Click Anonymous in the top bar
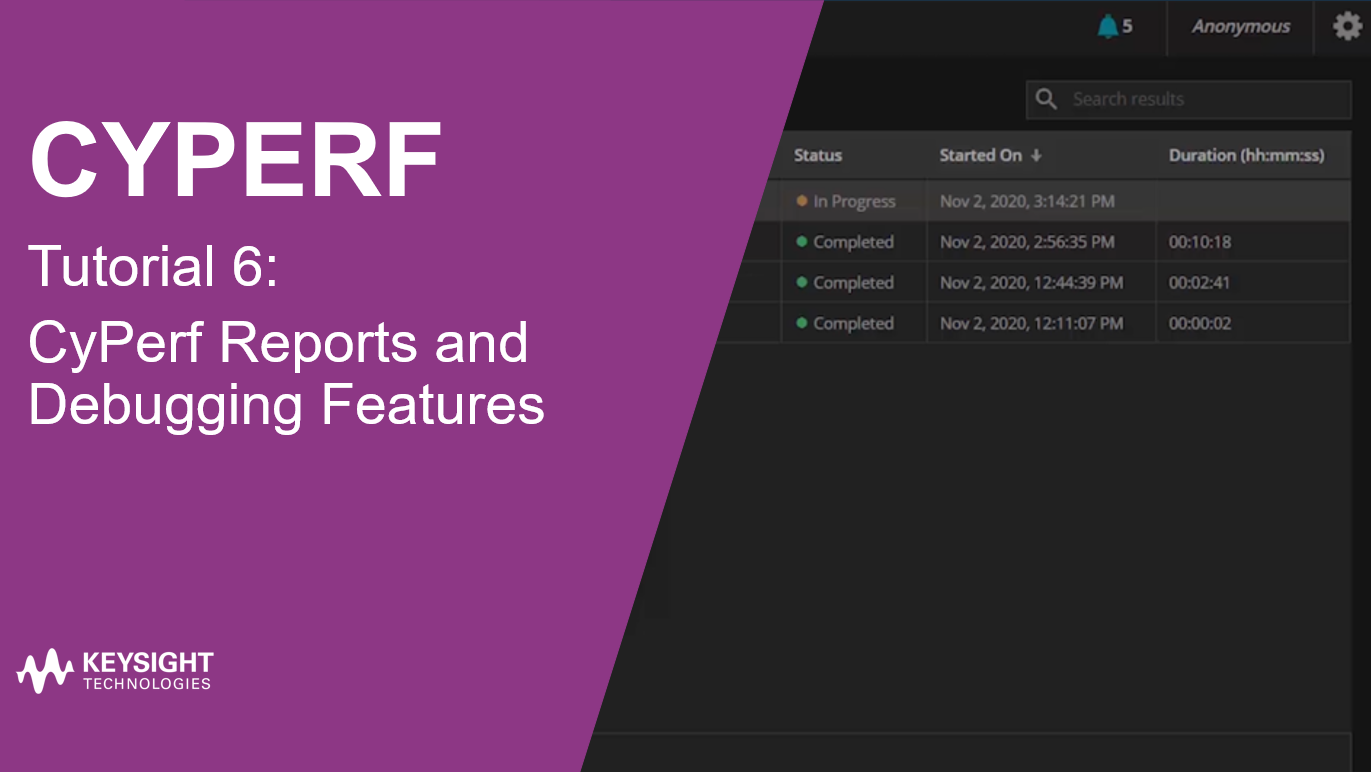This screenshot has width=1371, height=772. point(1239,27)
